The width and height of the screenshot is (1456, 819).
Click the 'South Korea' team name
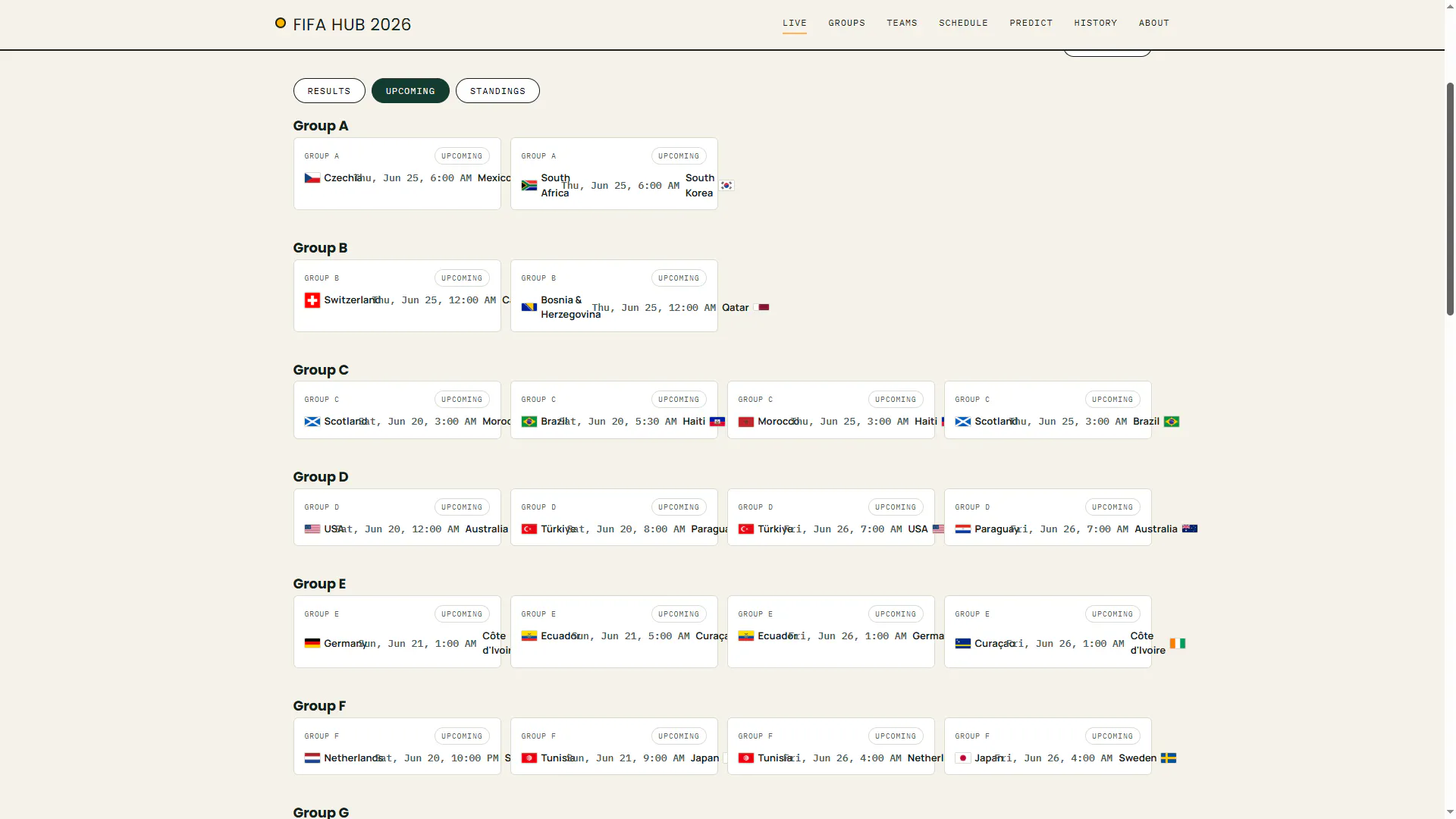700,186
